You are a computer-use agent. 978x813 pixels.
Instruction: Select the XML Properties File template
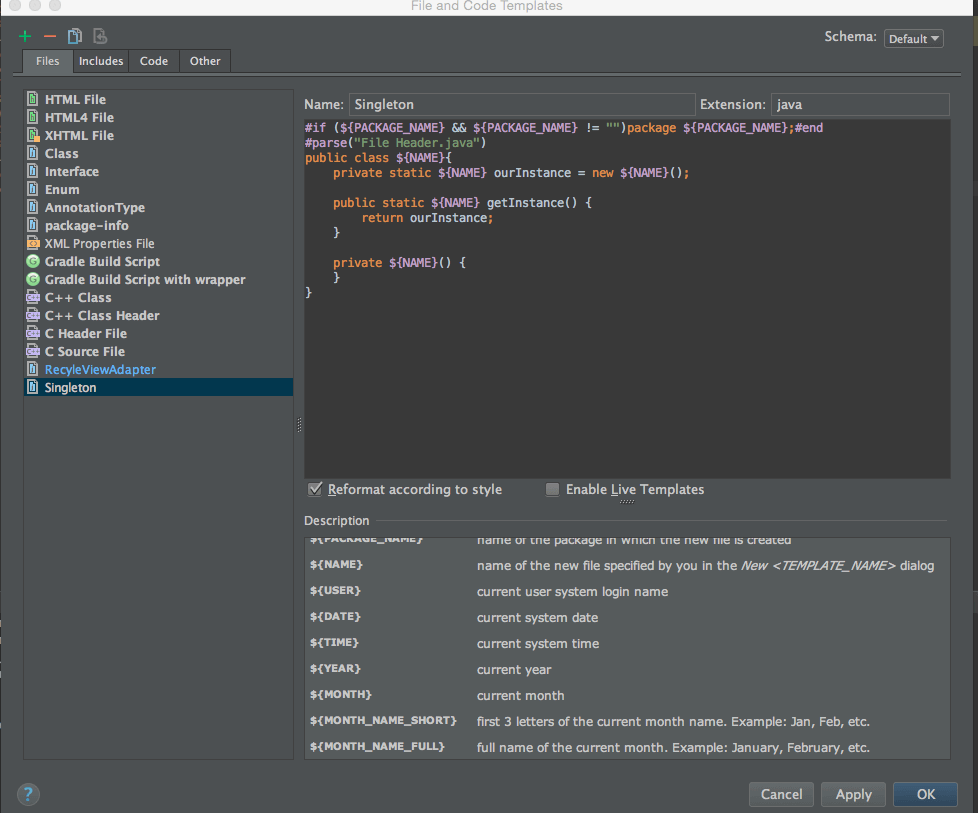click(158, 244)
